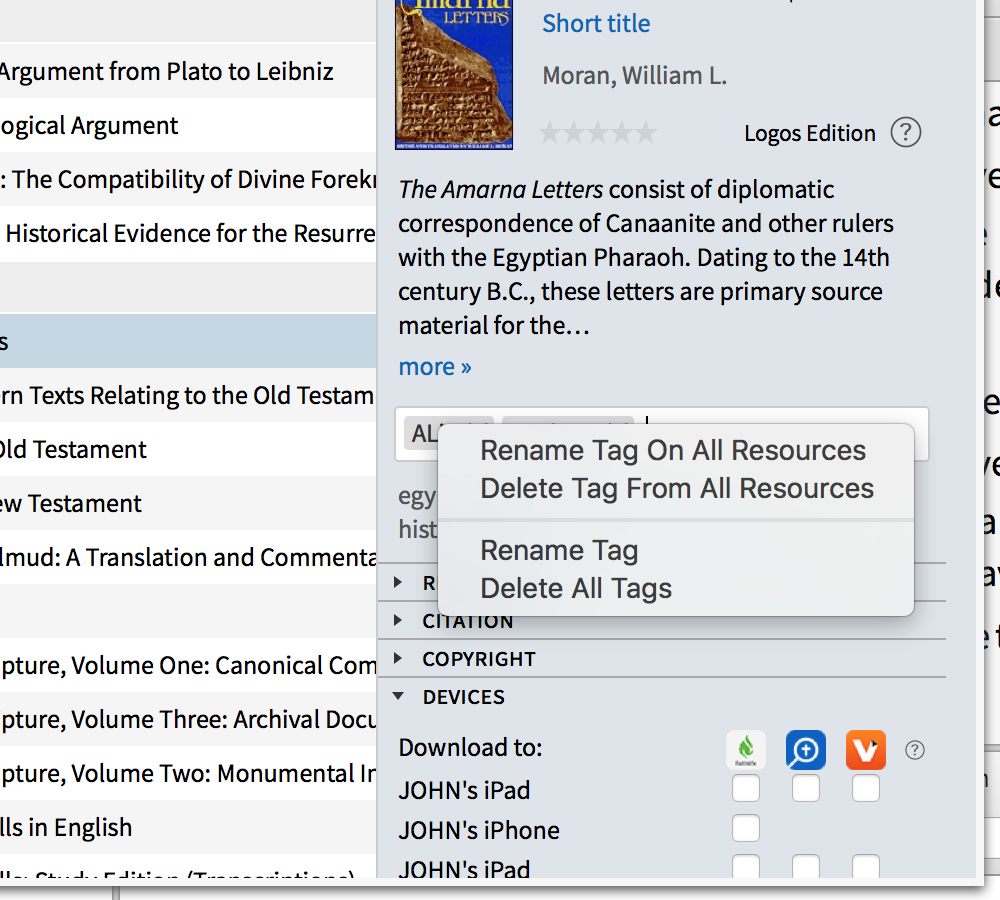Viewport: 1000px width, 900px height.
Task: Click the highlighted selected library row
Action: (x=188, y=341)
